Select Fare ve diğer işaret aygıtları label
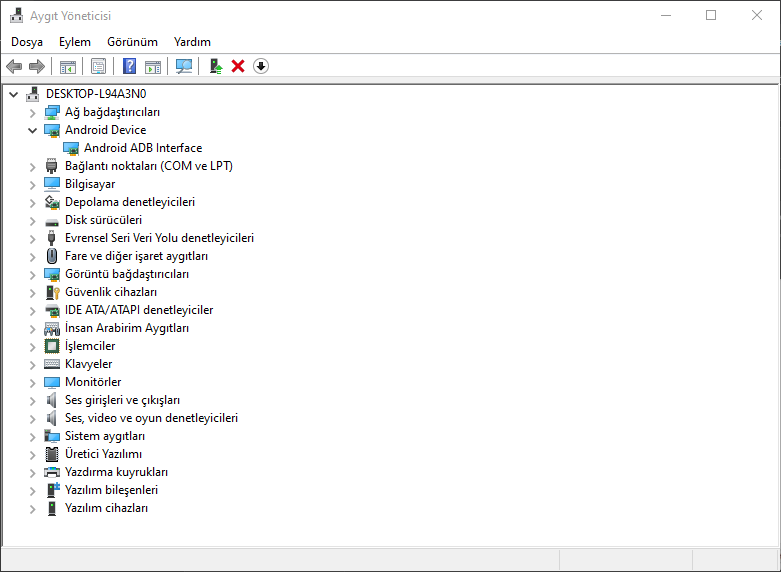 point(136,256)
